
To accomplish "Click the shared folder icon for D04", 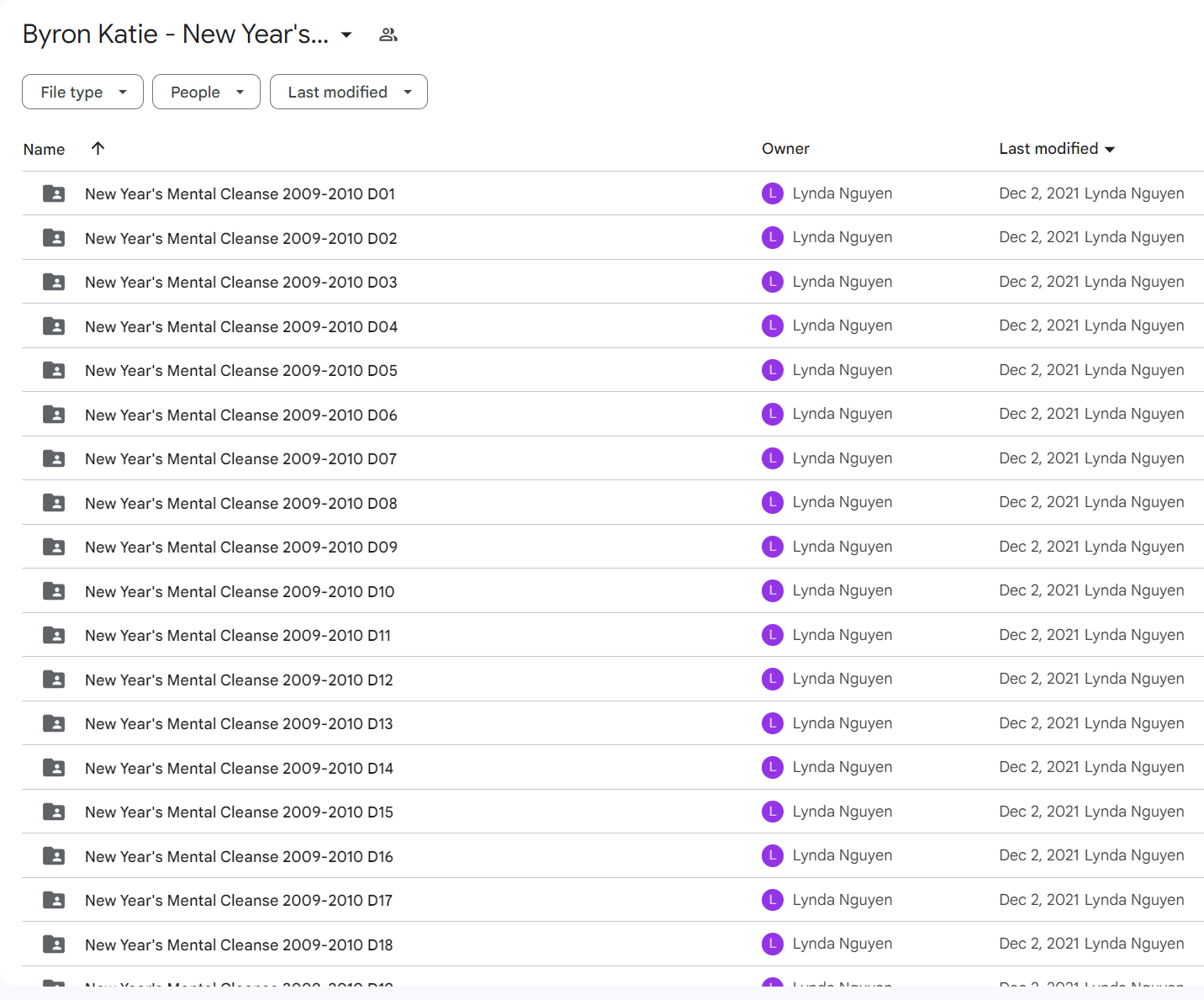I will click(x=54, y=326).
